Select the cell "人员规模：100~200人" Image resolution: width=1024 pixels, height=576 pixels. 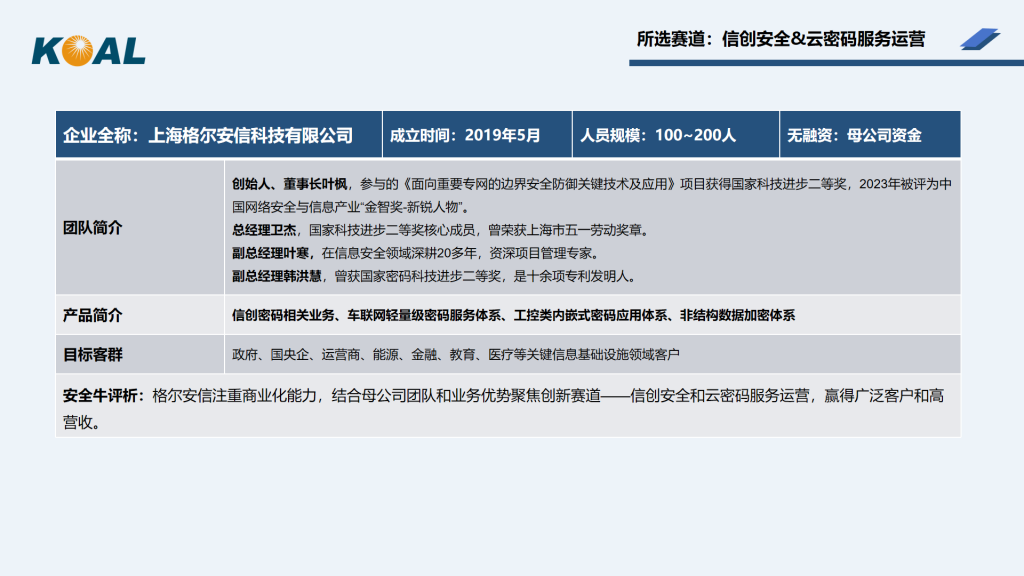(676, 135)
